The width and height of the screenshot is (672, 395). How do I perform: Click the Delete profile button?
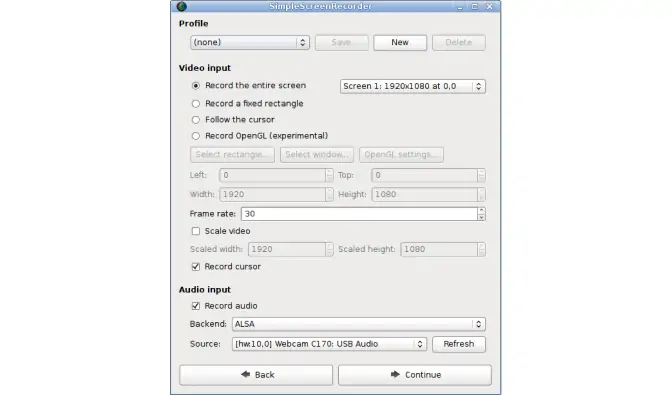coord(459,42)
